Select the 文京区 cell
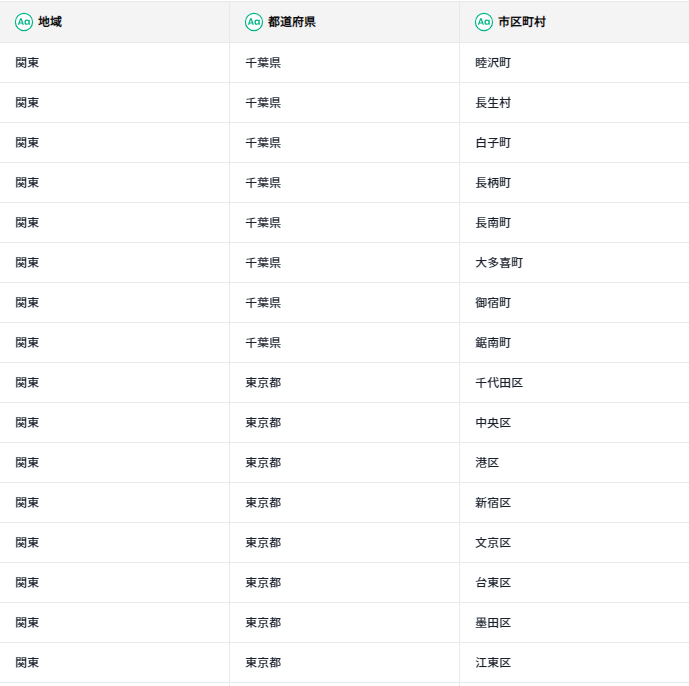The width and height of the screenshot is (689, 686). tap(574, 543)
